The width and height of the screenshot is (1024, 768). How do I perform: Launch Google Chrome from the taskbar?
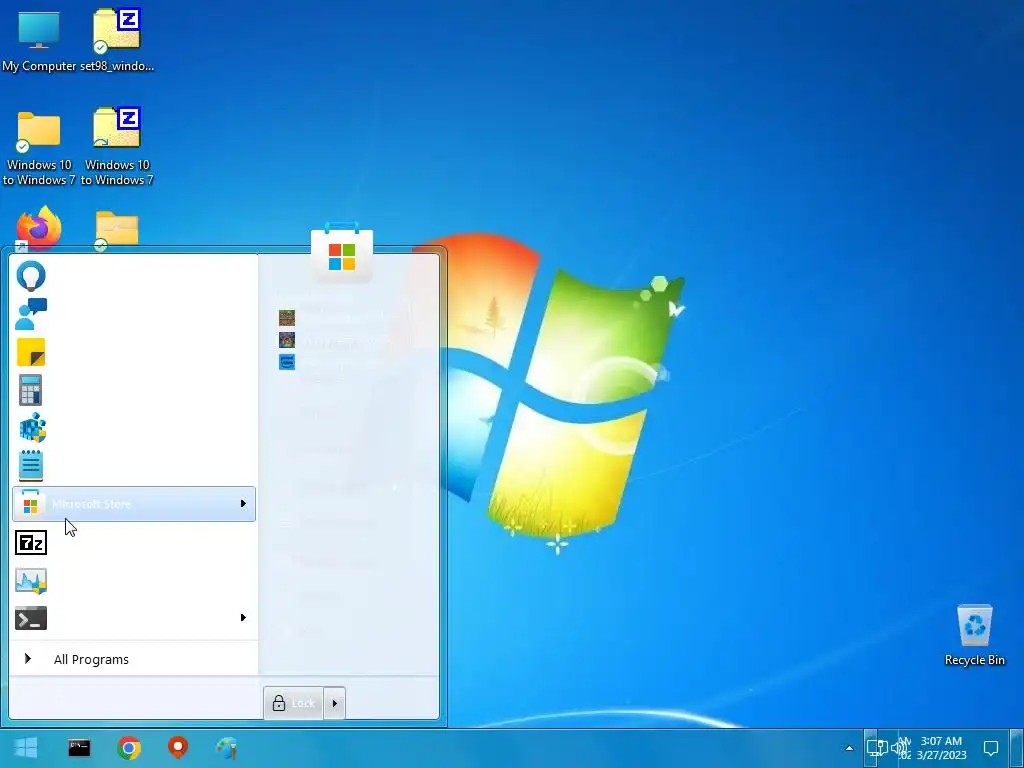tap(129, 748)
